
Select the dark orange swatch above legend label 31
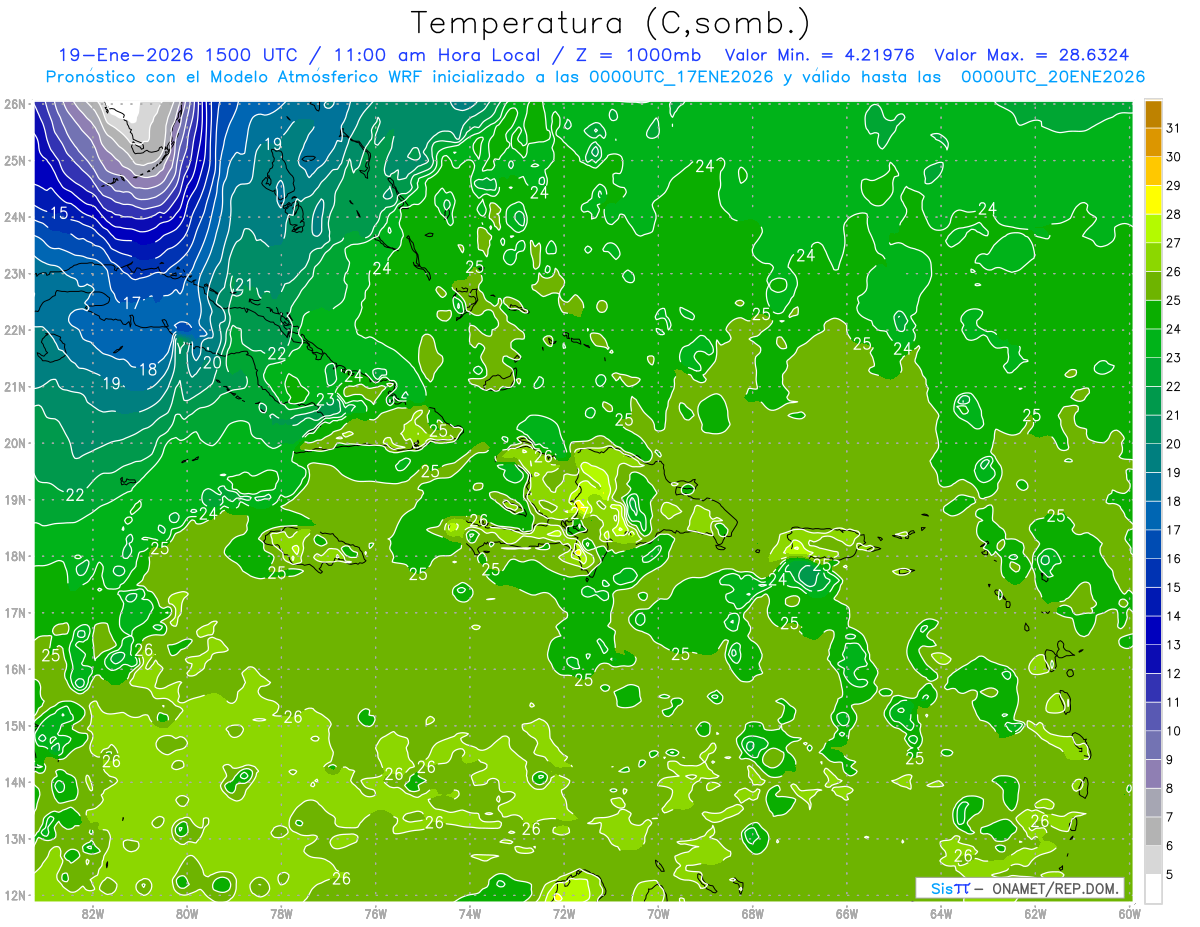(1153, 114)
